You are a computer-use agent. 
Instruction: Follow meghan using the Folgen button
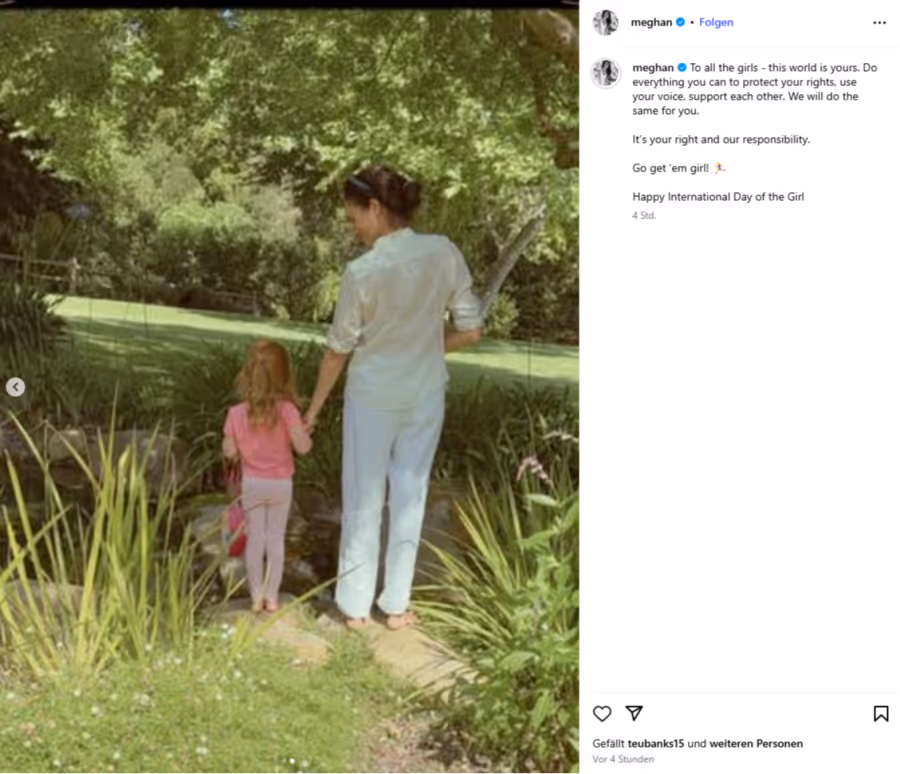click(716, 22)
